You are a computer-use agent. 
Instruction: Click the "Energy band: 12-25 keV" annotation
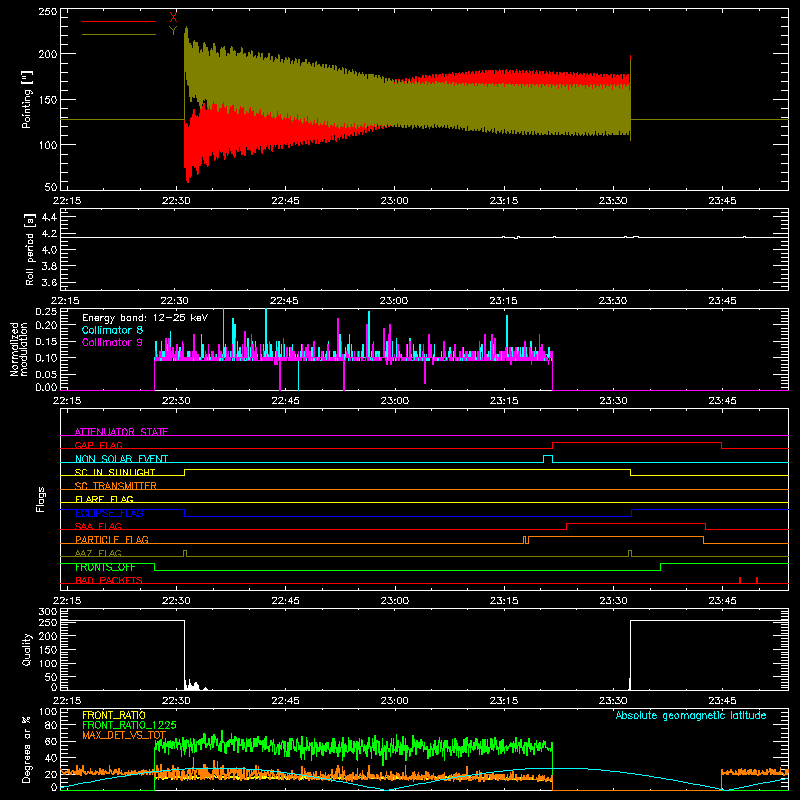145,318
